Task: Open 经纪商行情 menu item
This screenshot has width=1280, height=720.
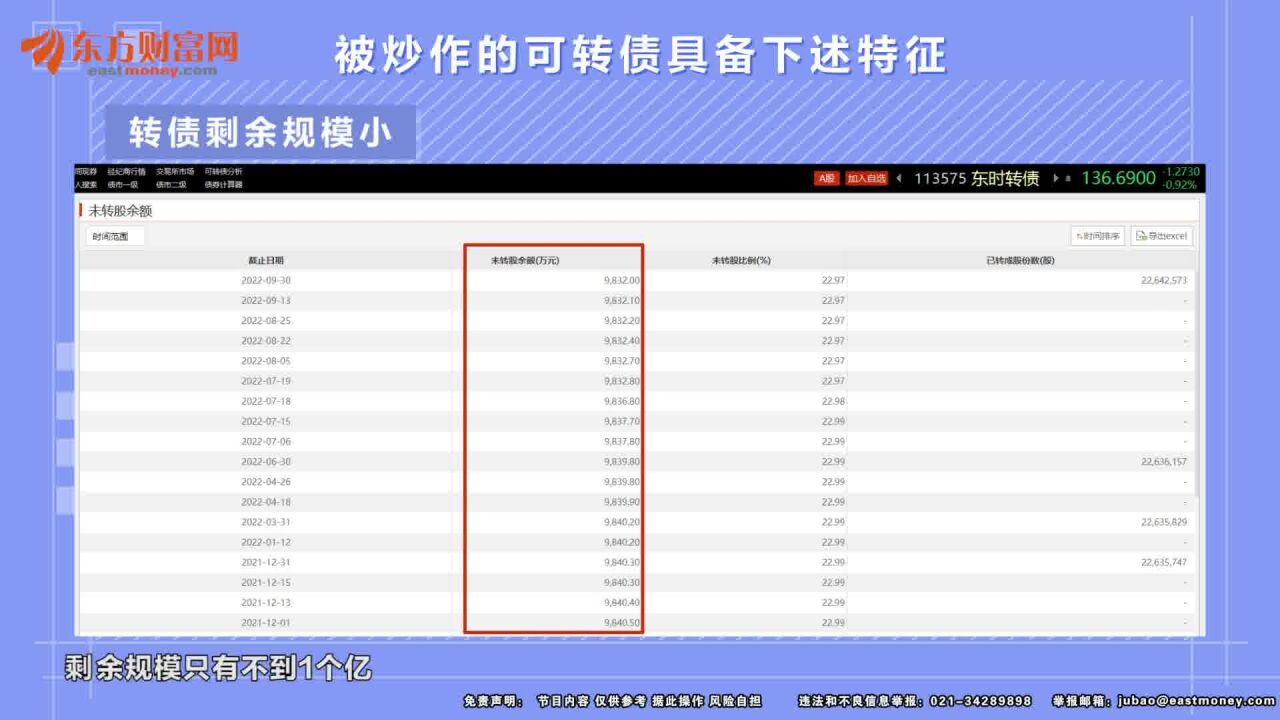Action: (126, 171)
